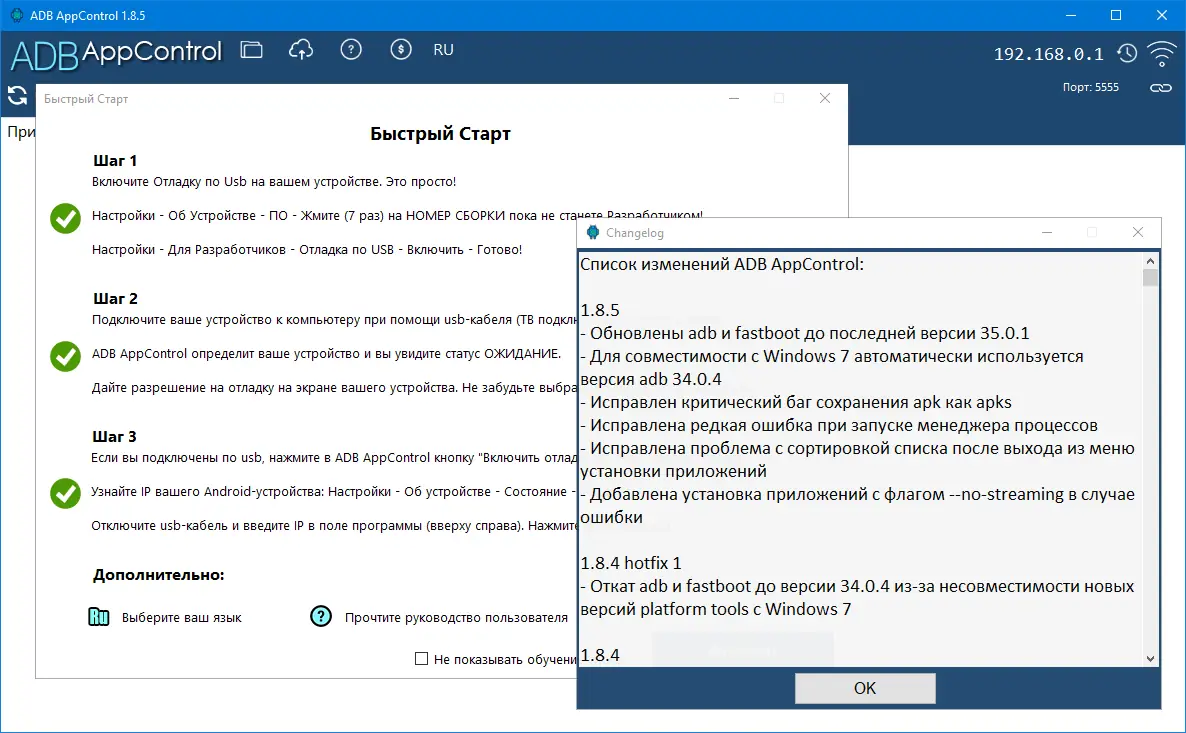Click Шаг 3 heading text
Screen dimensions: 1186x733
115,436
